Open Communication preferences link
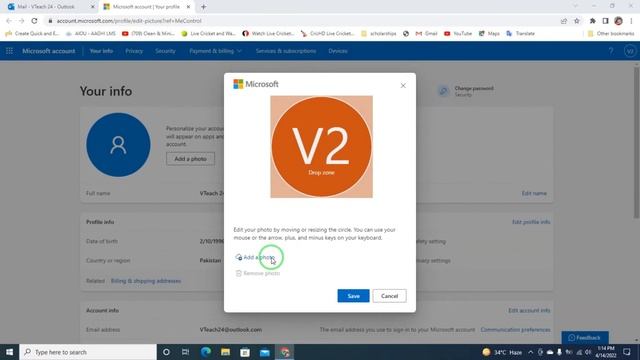The image size is (640, 360). 516,329
